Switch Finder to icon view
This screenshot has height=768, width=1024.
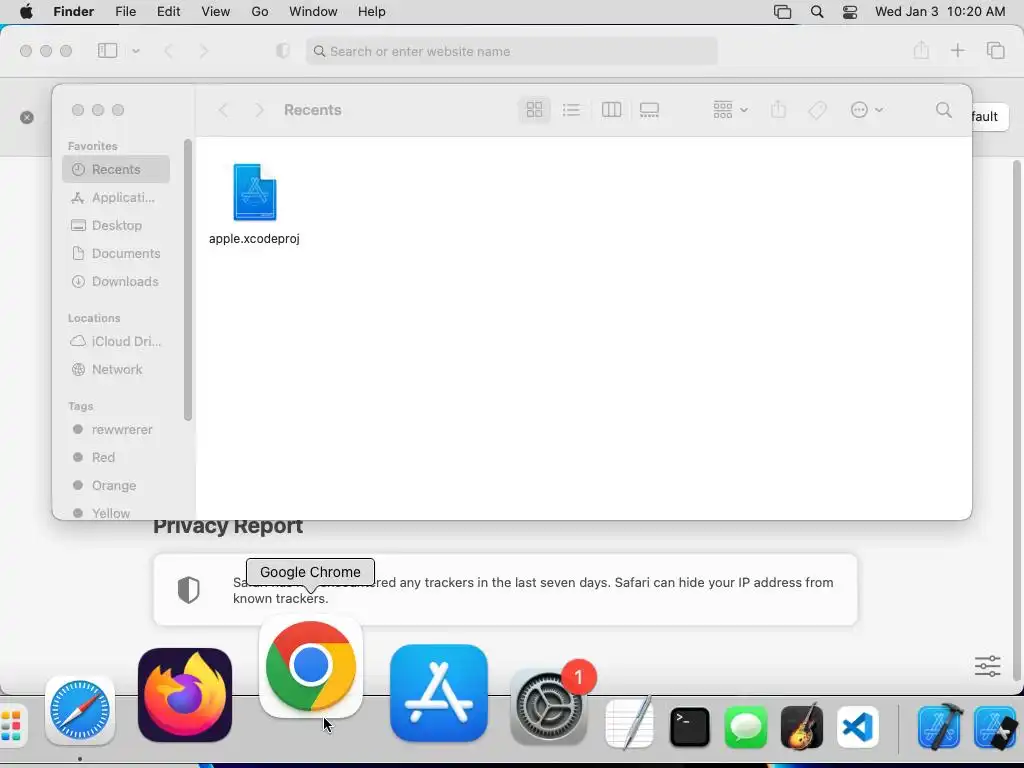534,110
